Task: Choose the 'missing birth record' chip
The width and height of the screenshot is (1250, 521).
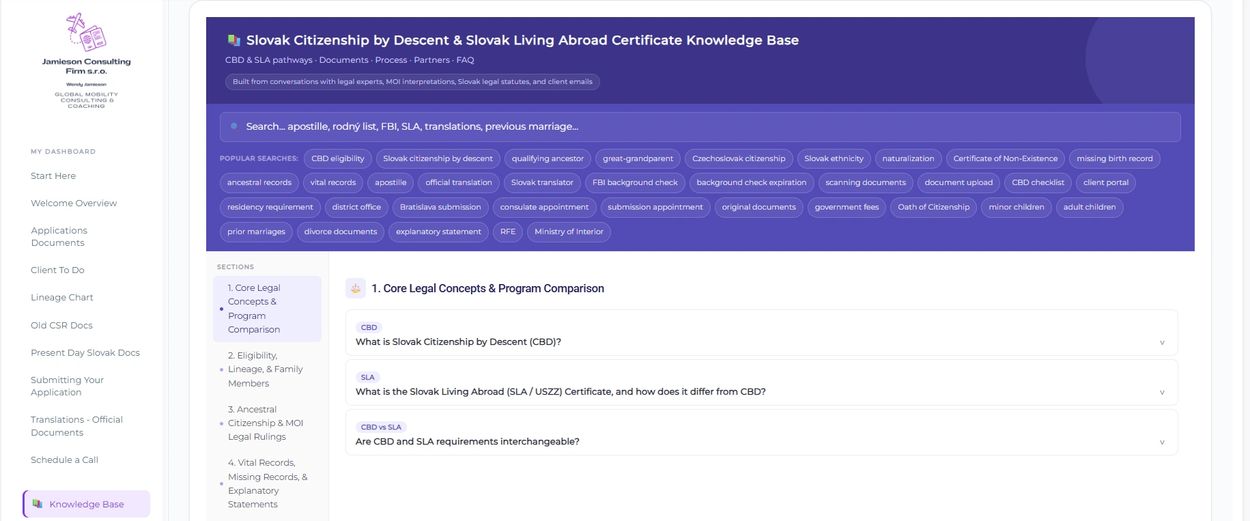Action: tap(1115, 158)
